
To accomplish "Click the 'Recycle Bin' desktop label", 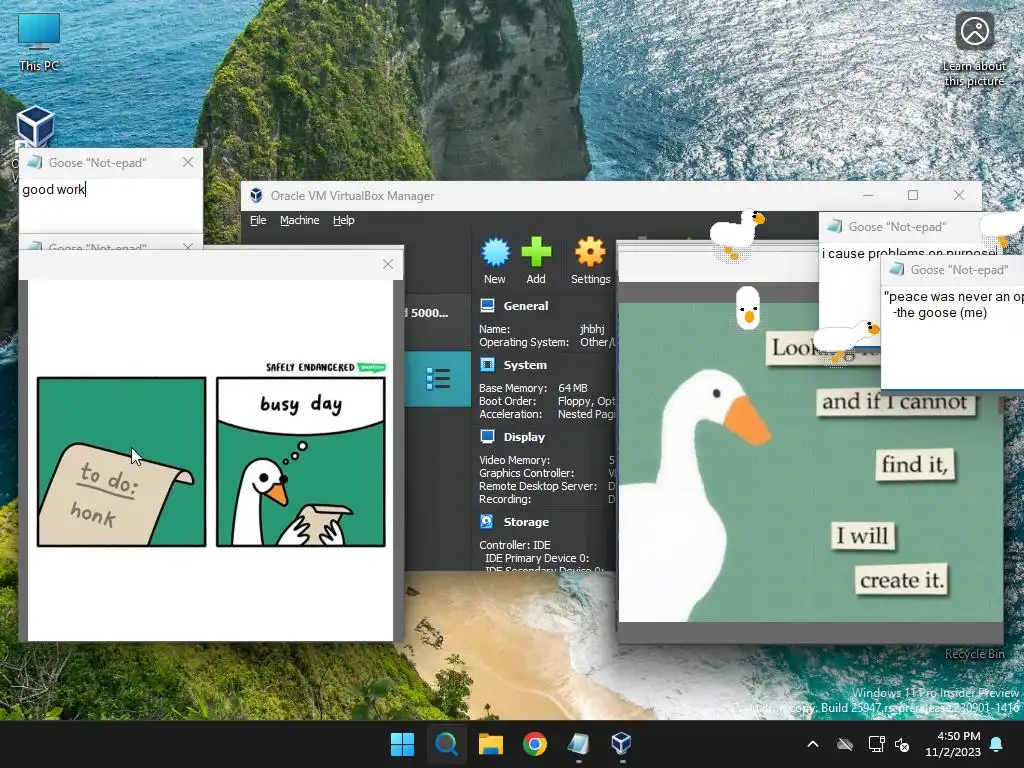I will (x=974, y=654).
